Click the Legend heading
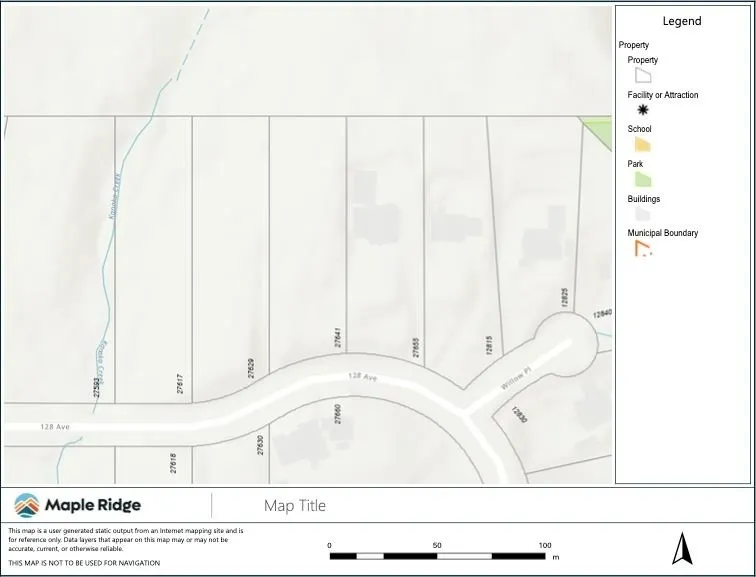This screenshot has width=756, height=577. (x=682, y=21)
